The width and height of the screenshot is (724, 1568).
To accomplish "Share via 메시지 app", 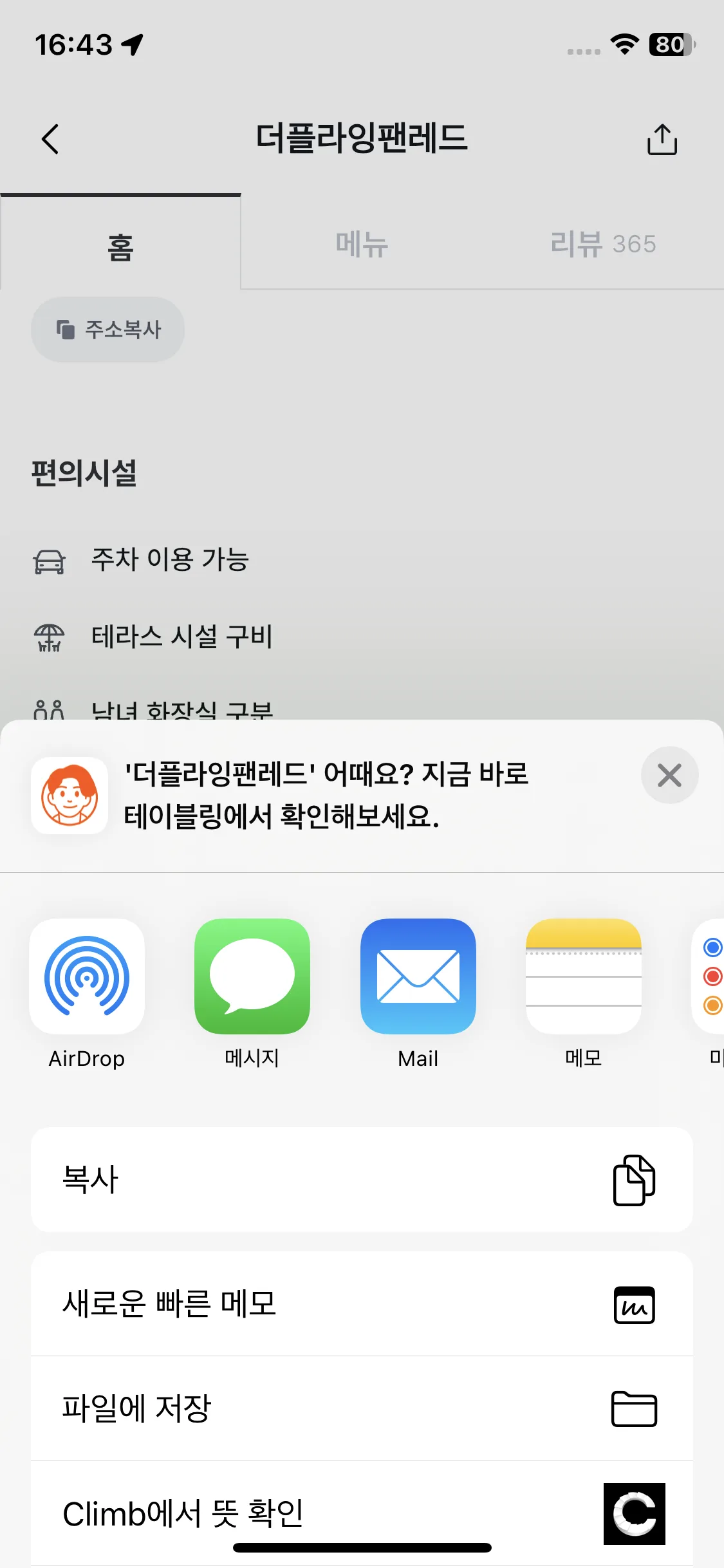I will point(252,994).
